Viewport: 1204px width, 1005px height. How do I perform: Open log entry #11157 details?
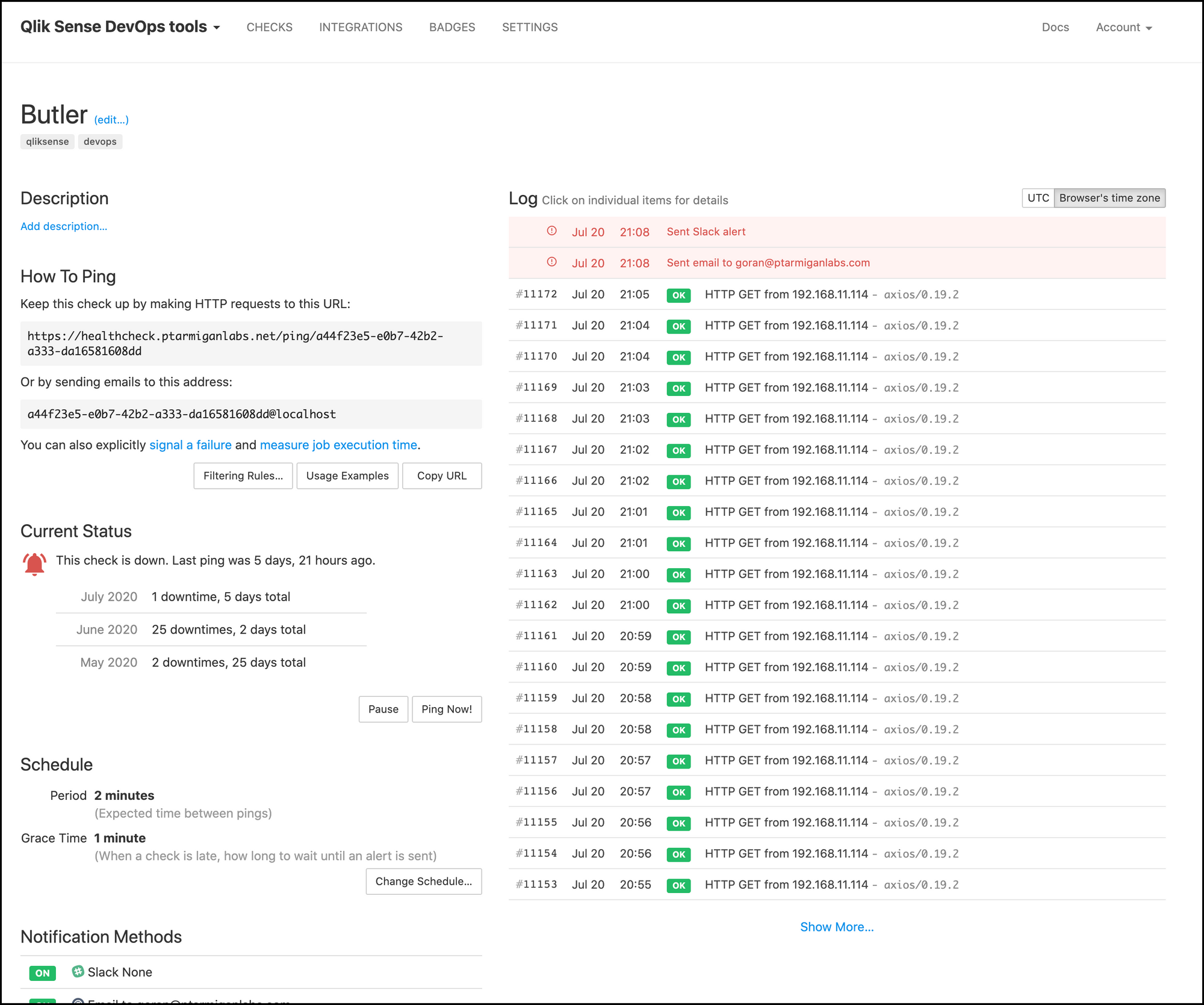[837, 761]
